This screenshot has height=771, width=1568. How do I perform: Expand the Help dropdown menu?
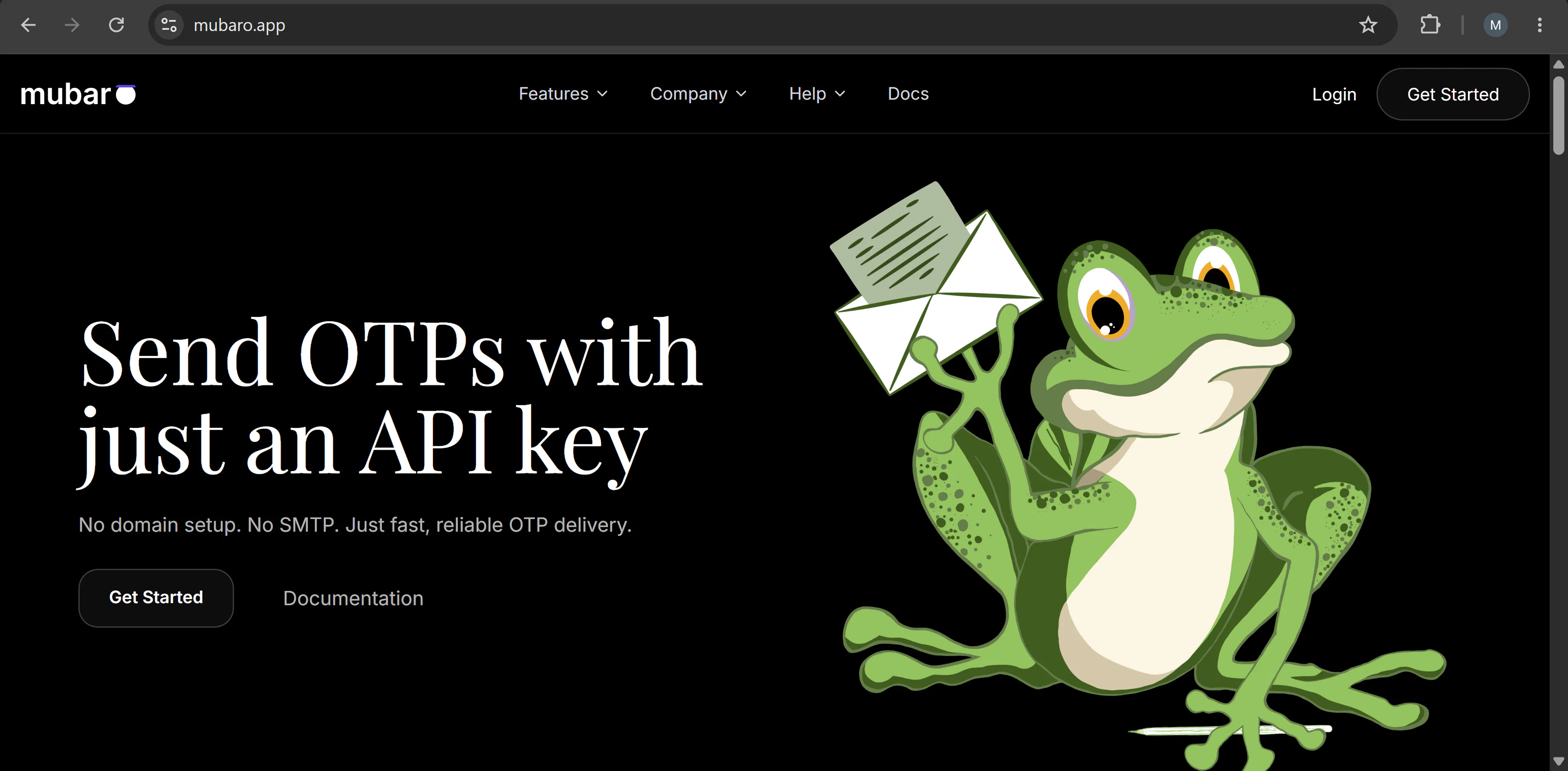click(817, 94)
